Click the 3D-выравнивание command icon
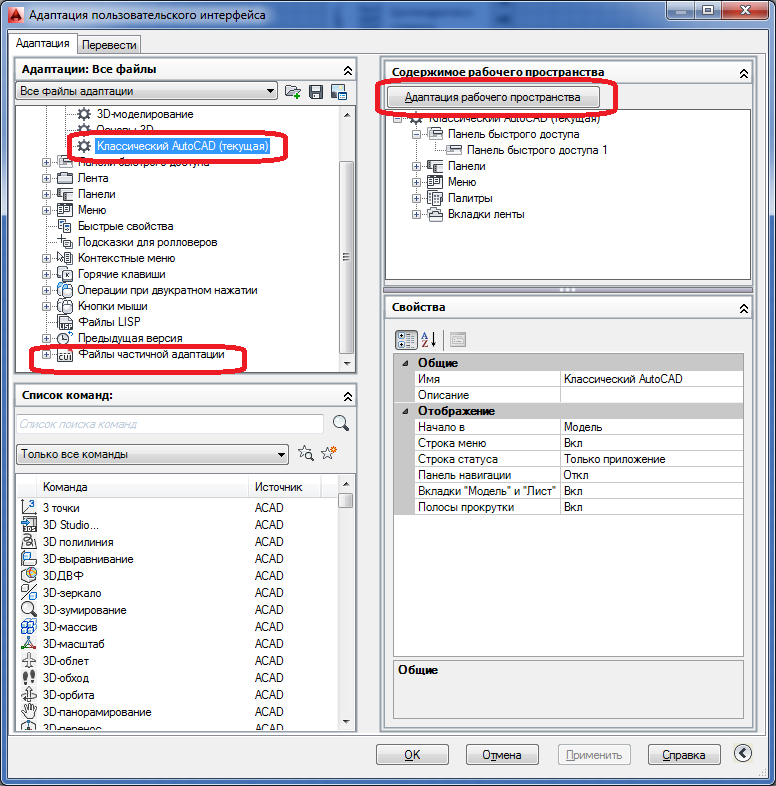The width and height of the screenshot is (776, 786). (29, 559)
